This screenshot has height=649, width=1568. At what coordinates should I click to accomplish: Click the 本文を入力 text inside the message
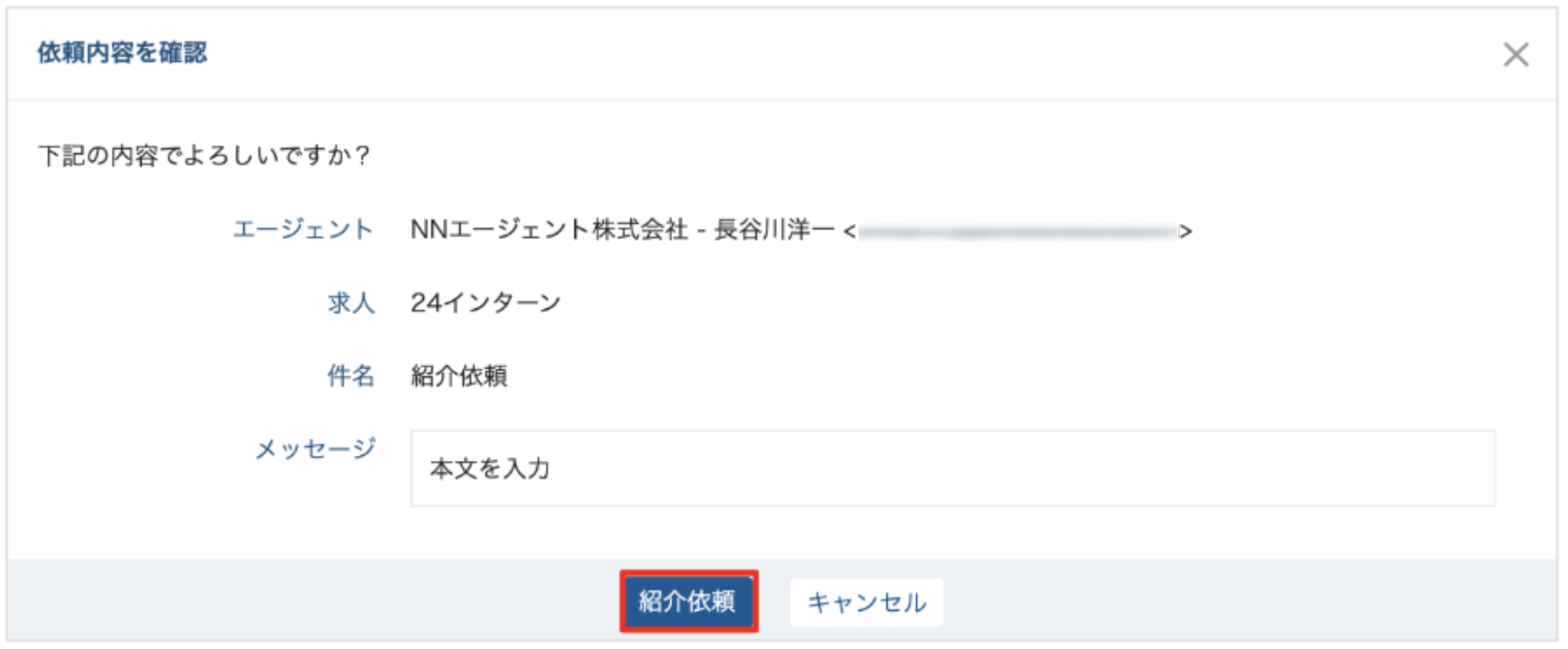pos(490,469)
